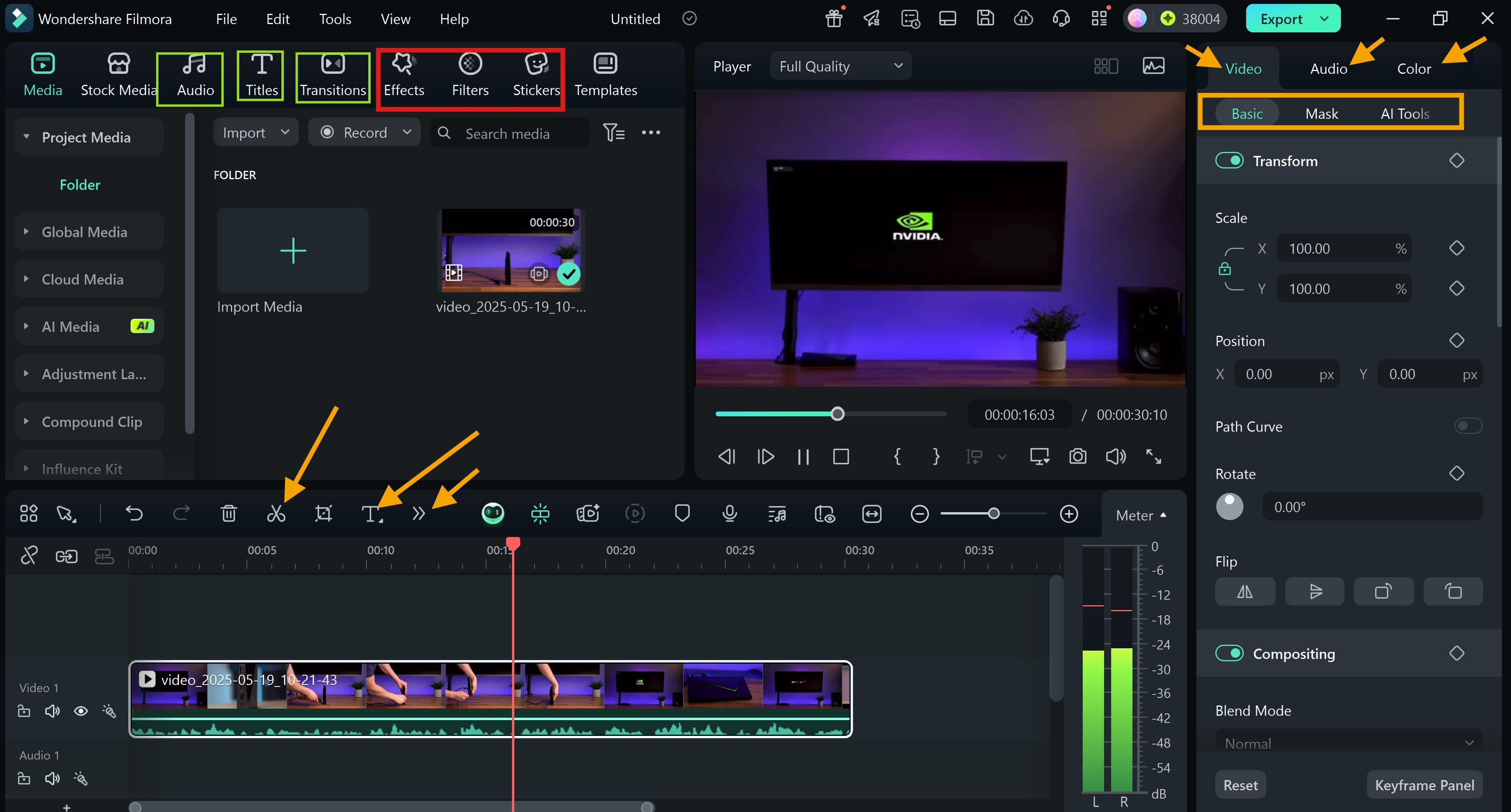The width and height of the screenshot is (1511, 812).
Task: Open the Import dropdown
Action: [256, 133]
